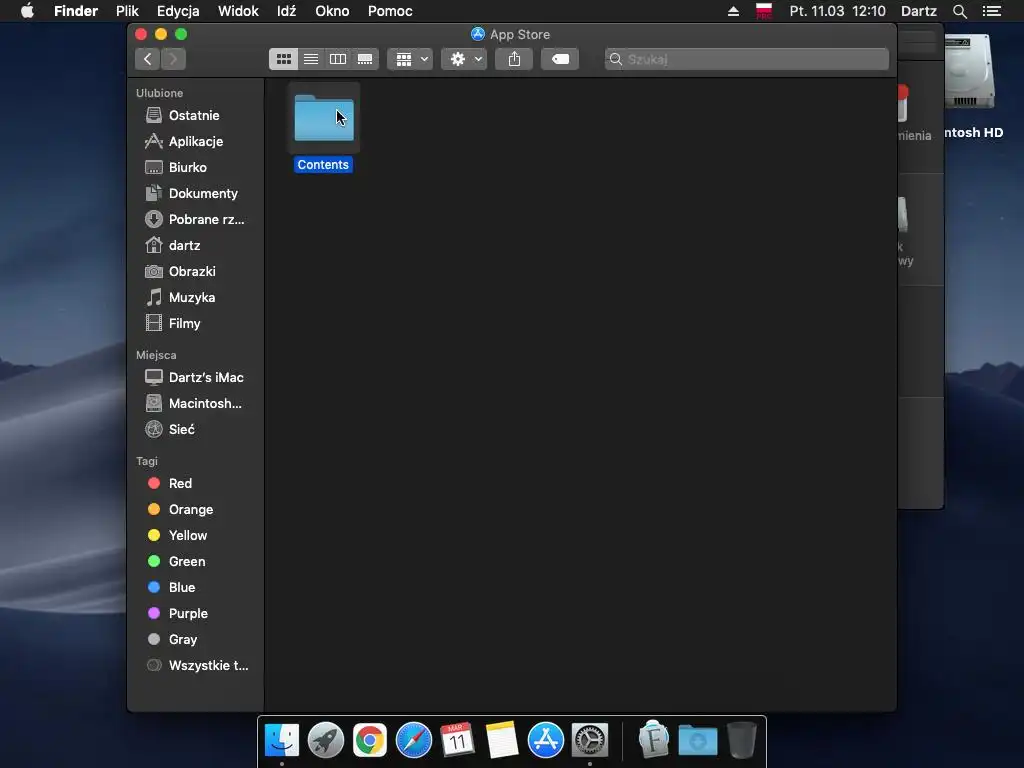This screenshot has width=1024, height=768.
Task: Filter by the Red tag
Action: [x=180, y=484]
